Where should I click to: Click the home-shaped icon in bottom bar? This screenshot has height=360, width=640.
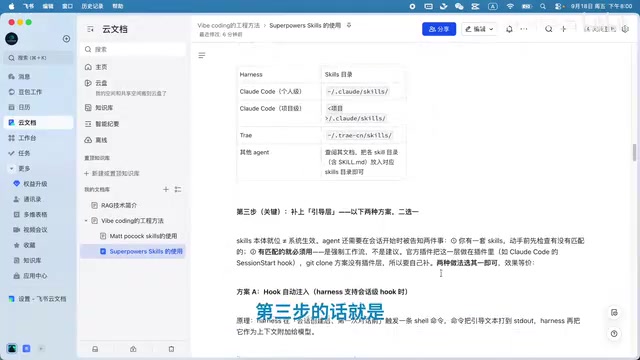133,349
